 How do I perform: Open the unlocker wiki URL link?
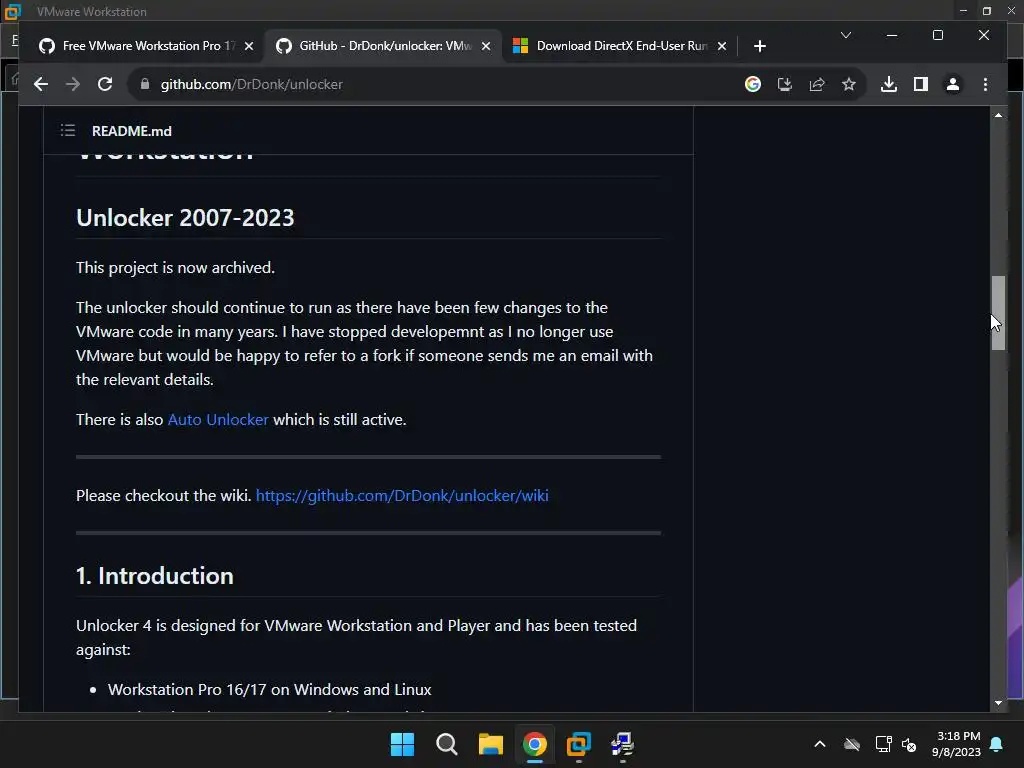(x=402, y=496)
